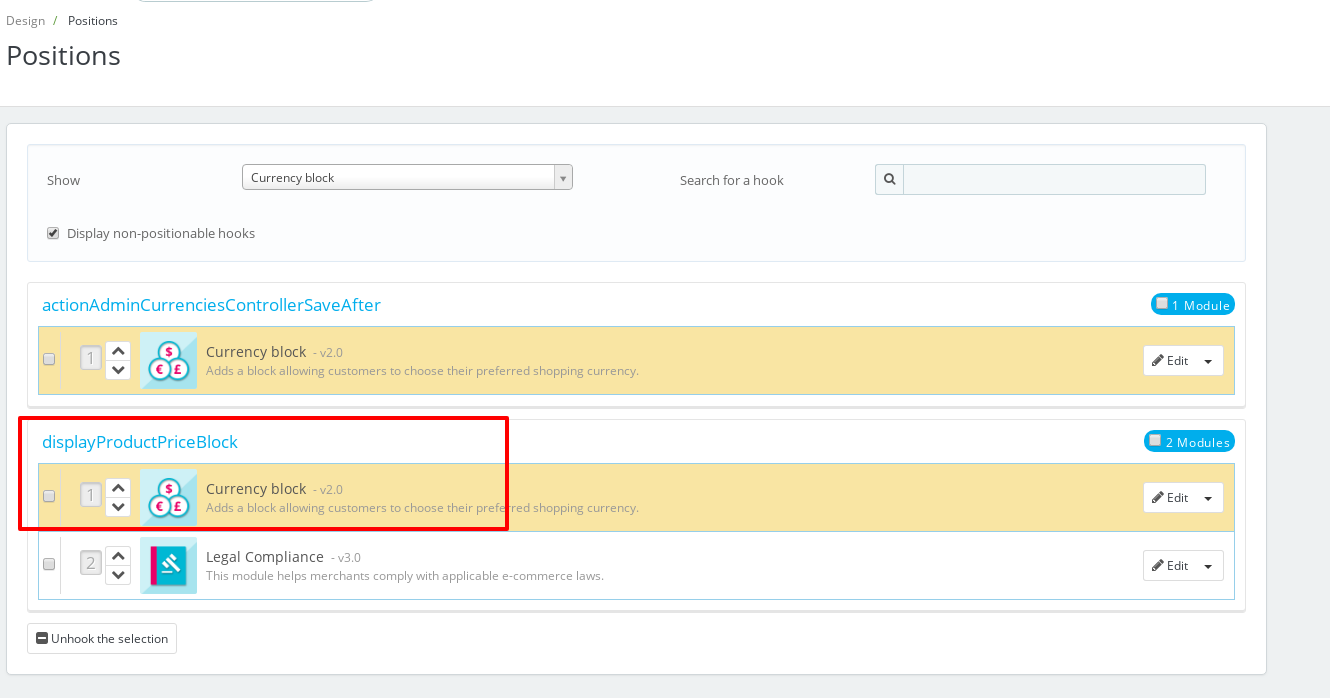Edit Currency block in displayProductPriceBlock
This screenshot has height=698, width=1330.
(x=1170, y=498)
